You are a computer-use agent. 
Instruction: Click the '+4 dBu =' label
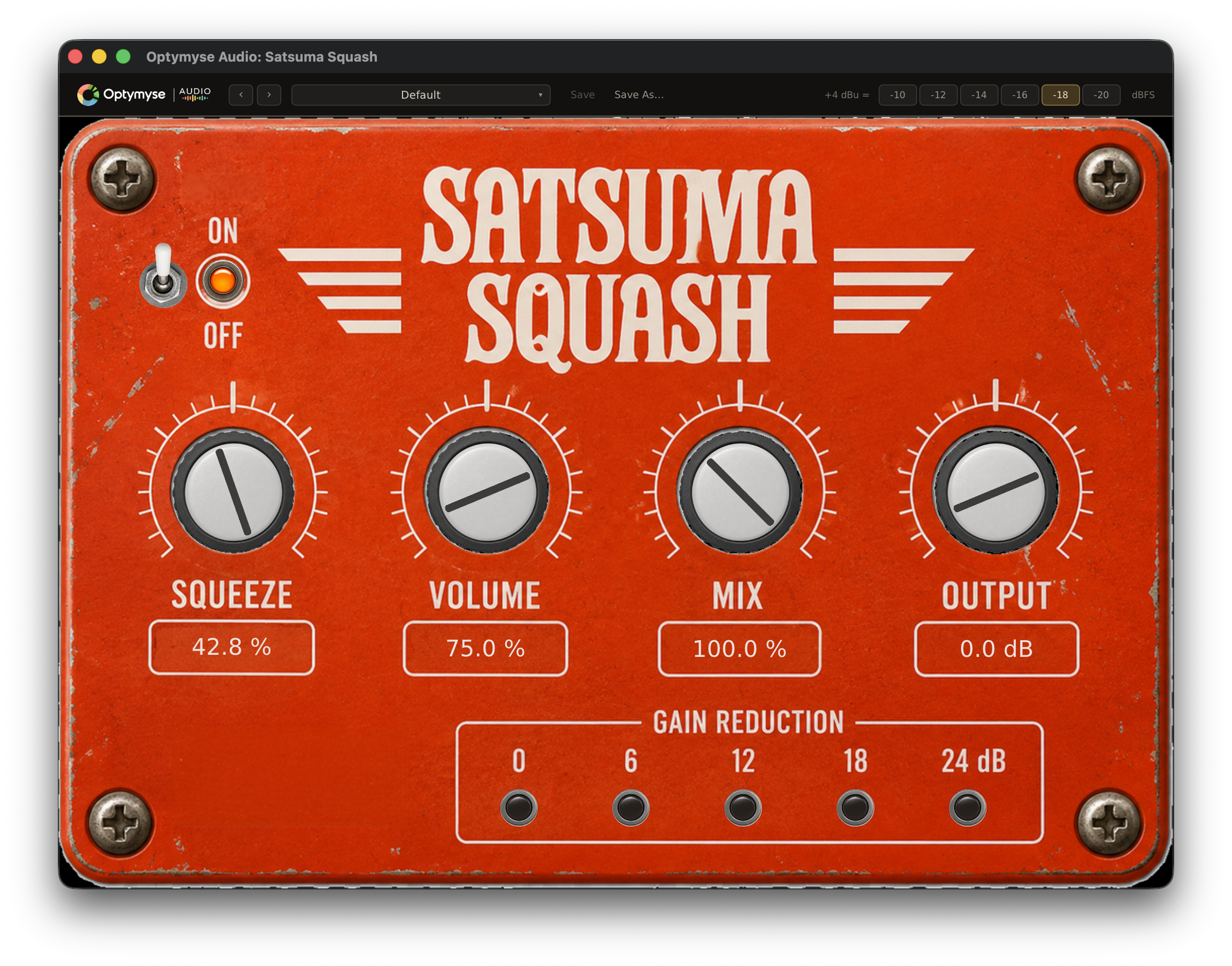tap(847, 95)
